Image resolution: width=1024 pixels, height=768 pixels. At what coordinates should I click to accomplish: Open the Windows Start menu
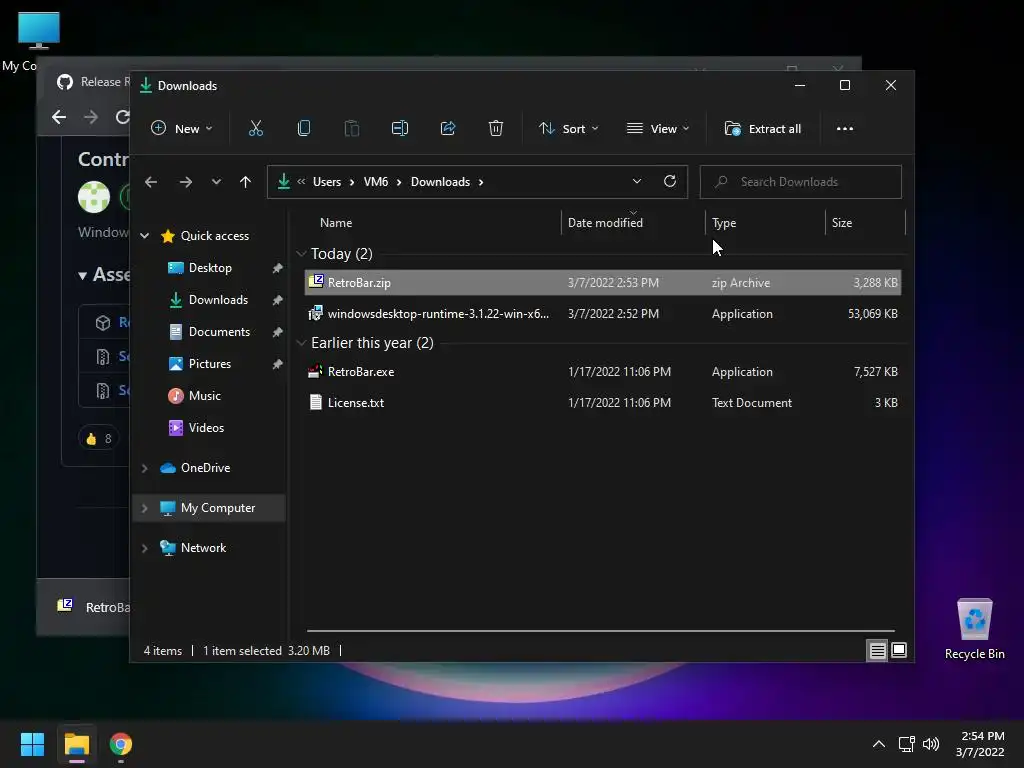point(32,744)
